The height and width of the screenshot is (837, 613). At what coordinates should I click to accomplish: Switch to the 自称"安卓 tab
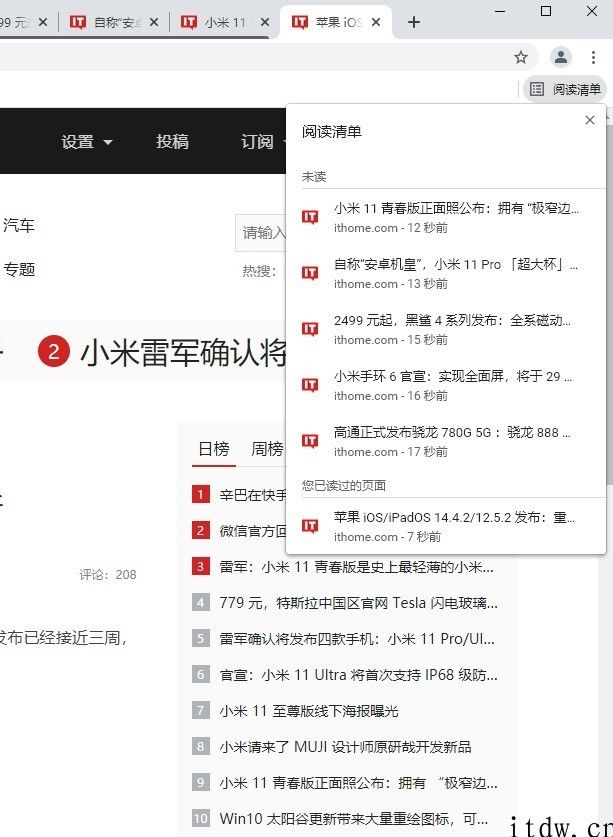click(x=114, y=22)
